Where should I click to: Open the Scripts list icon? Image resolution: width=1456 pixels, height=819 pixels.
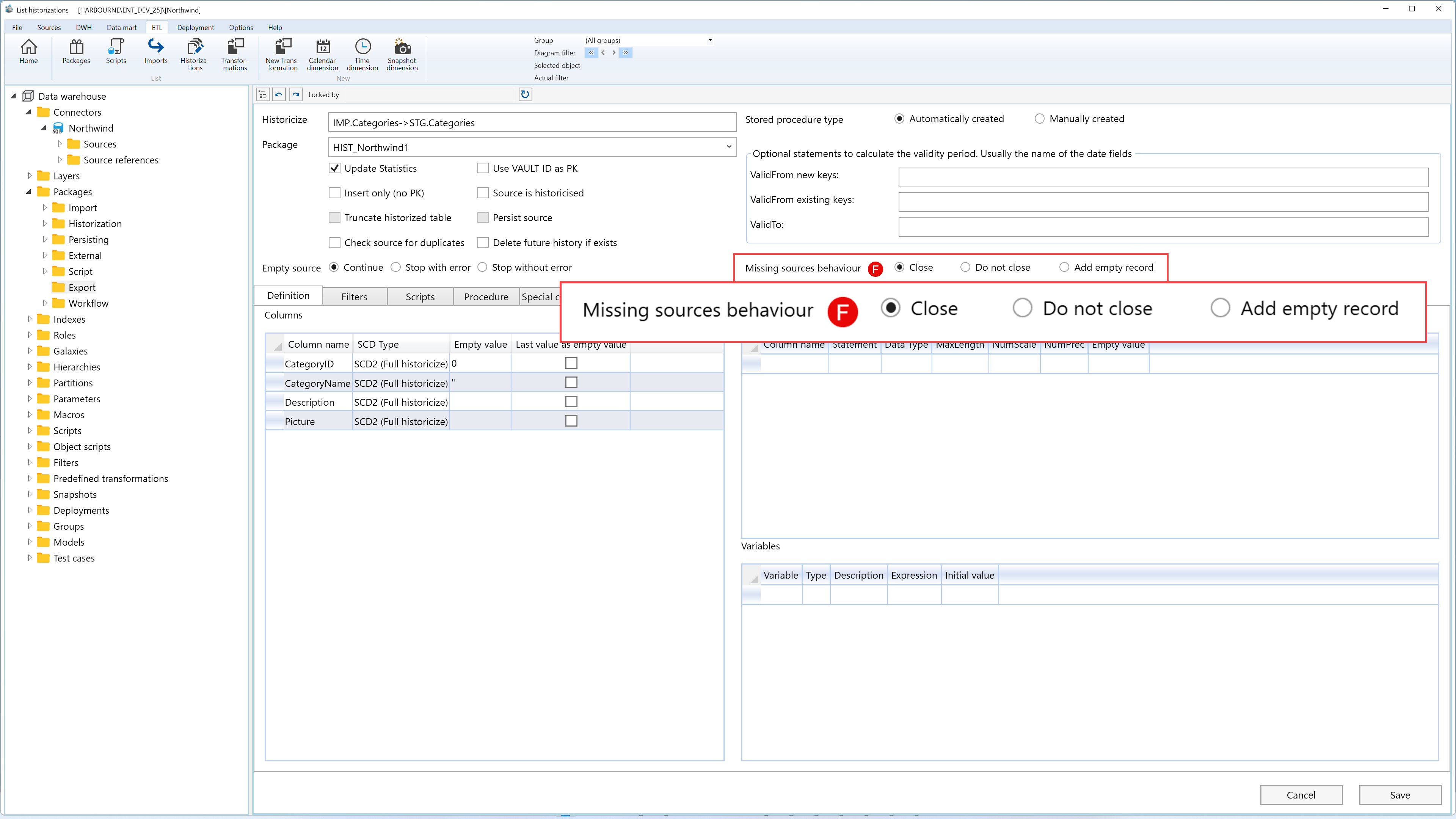coord(116,52)
